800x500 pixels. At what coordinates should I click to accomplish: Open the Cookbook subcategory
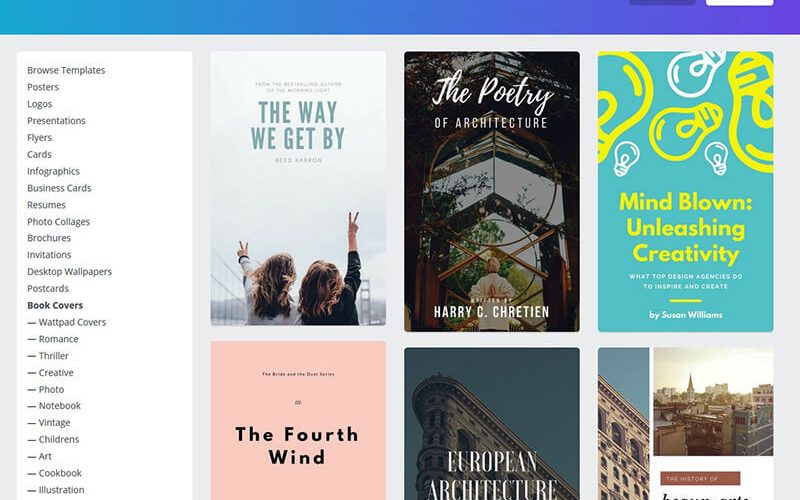pyautogui.click(x=54, y=473)
